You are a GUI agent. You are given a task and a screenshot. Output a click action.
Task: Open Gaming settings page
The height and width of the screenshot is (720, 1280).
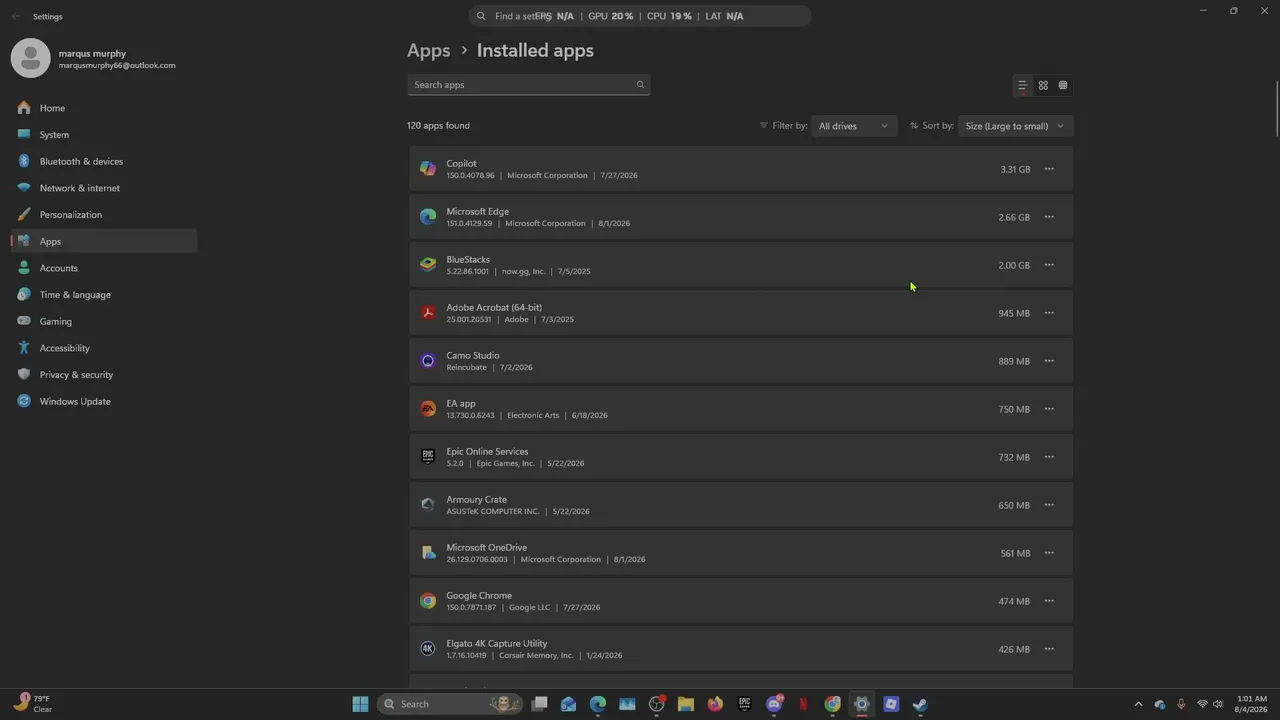pyautogui.click(x=104, y=321)
